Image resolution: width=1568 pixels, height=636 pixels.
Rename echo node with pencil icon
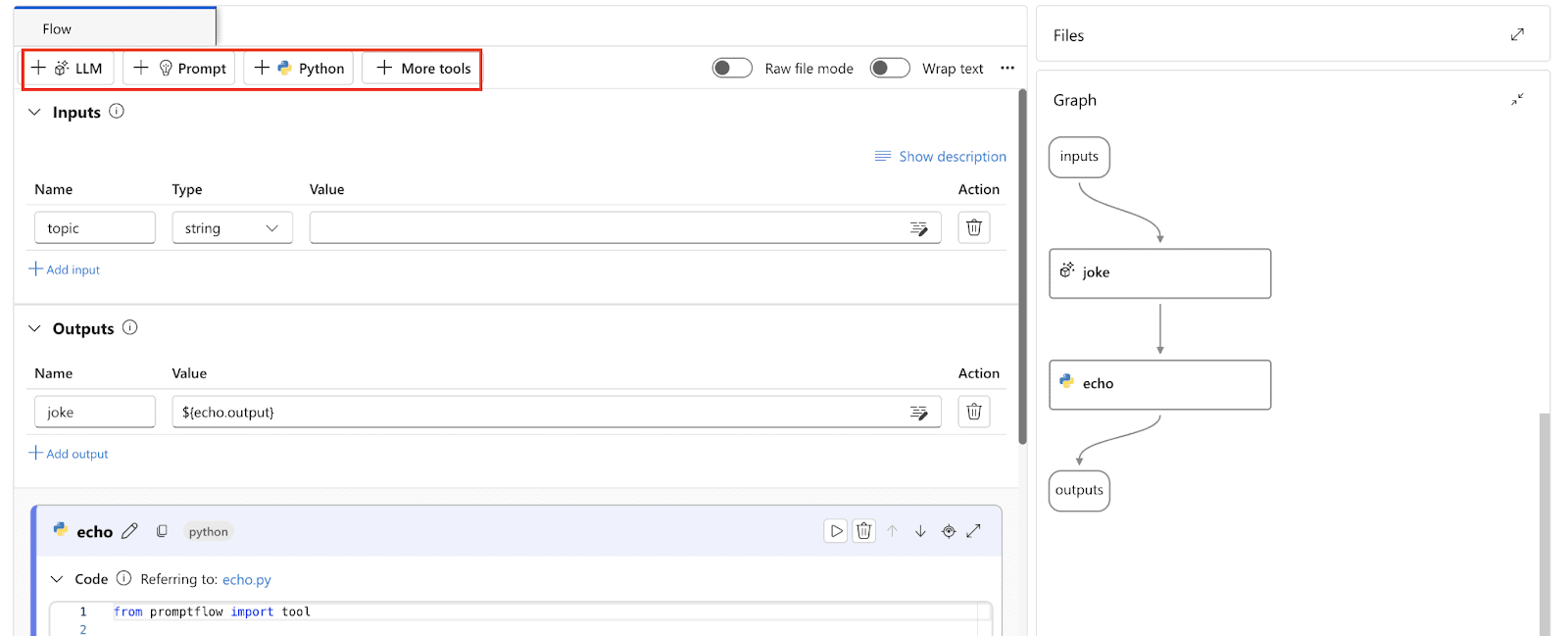point(129,531)
